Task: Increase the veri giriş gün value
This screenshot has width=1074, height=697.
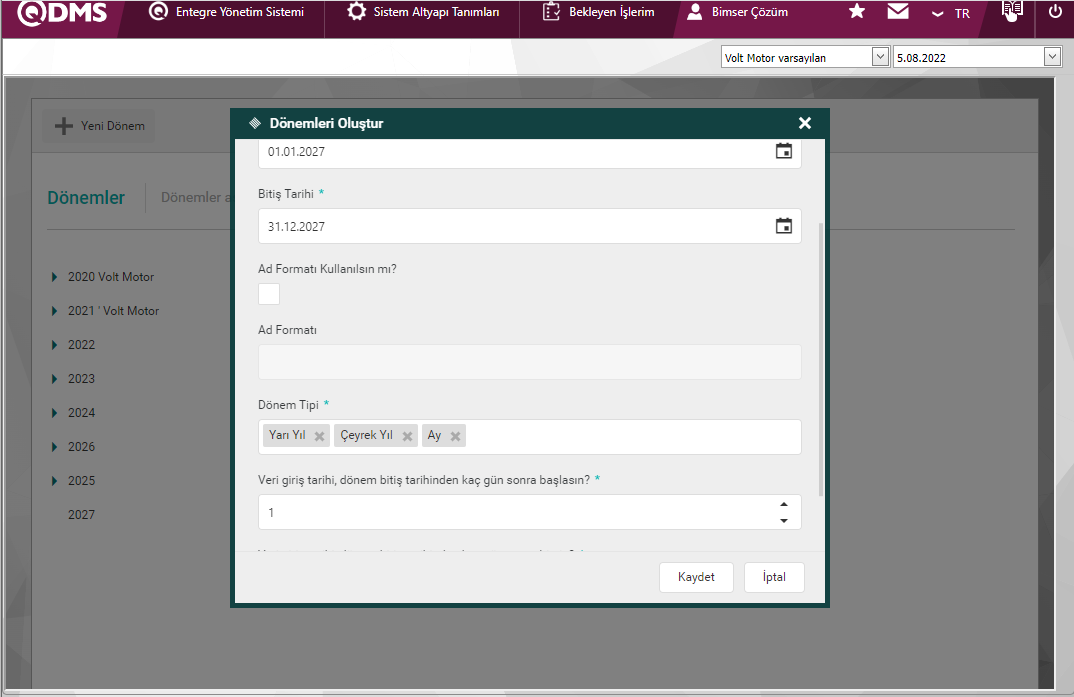Action: pyautogui.click(x=784, y=505)
